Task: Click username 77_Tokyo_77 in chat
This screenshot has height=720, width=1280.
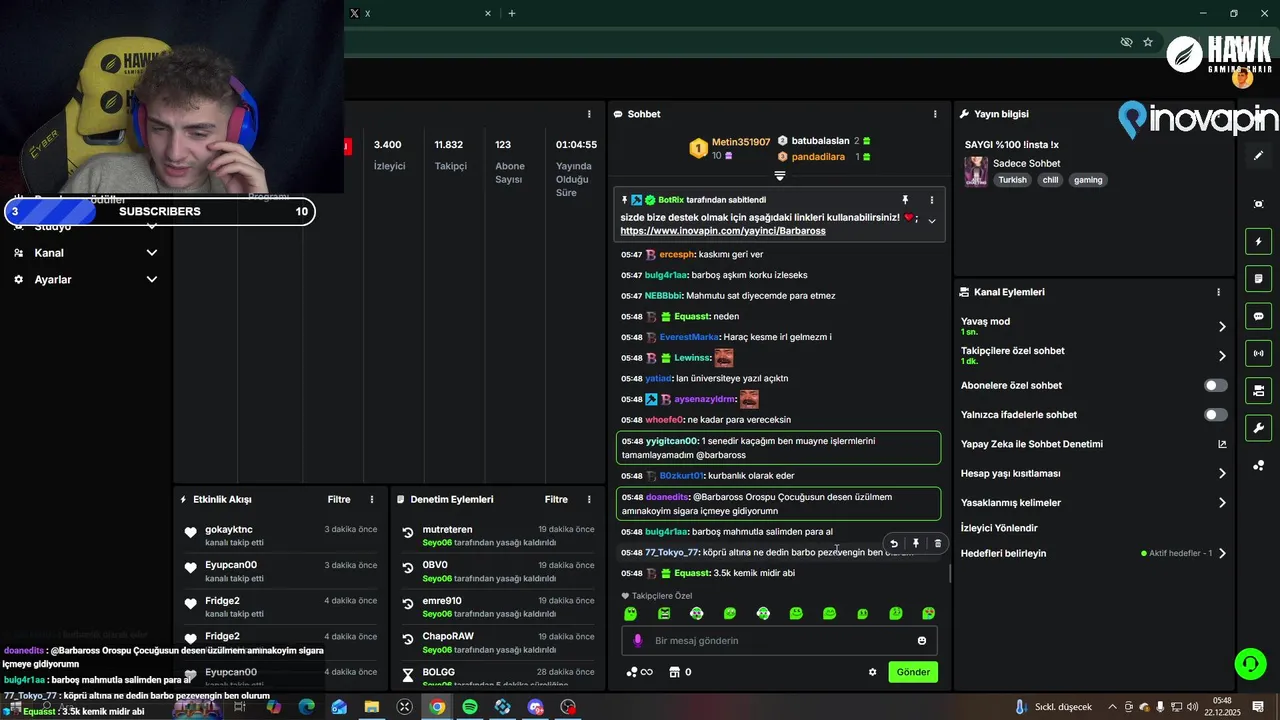Action: tap(672, 552)
